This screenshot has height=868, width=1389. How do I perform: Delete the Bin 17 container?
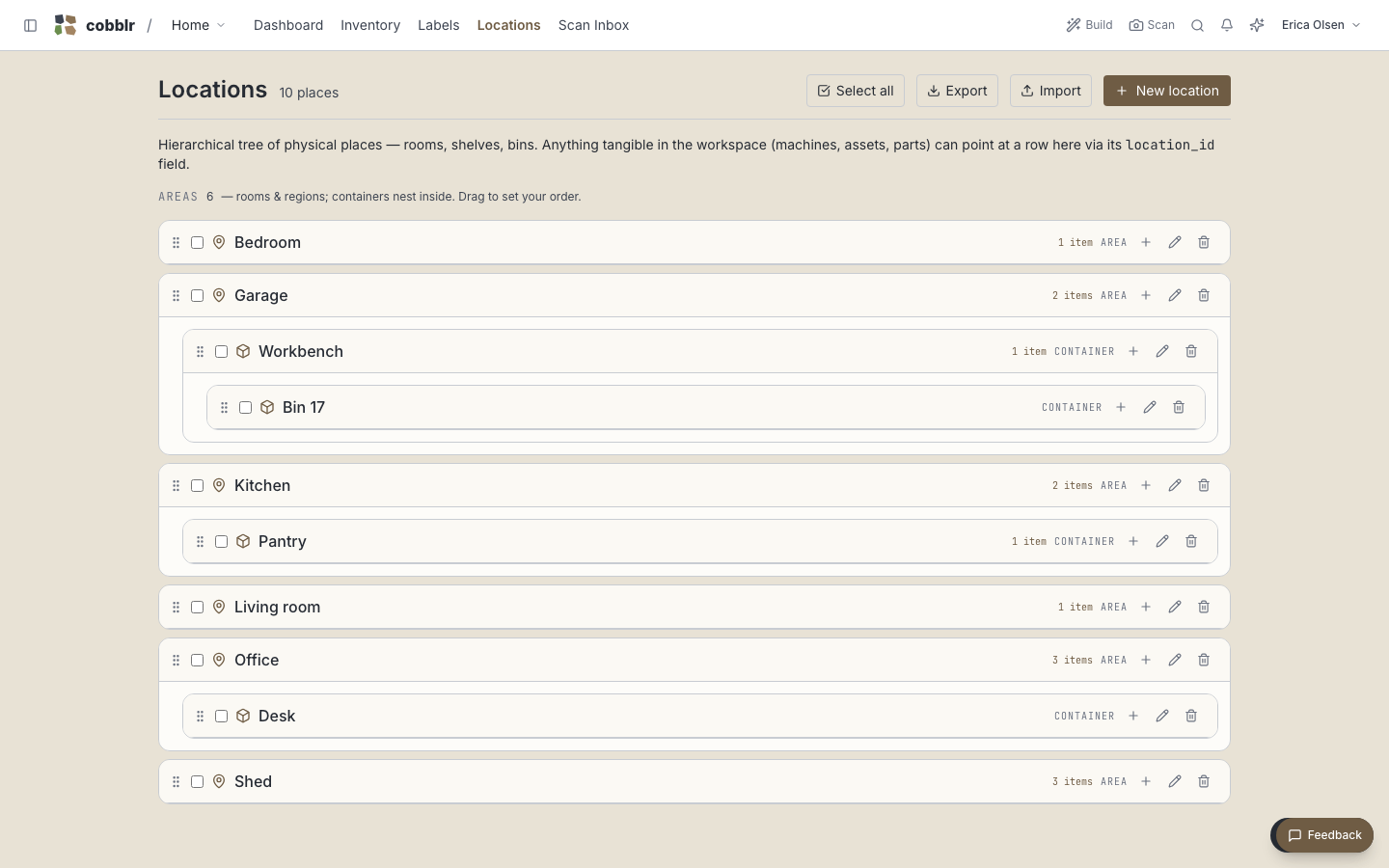click(1179, 407)
